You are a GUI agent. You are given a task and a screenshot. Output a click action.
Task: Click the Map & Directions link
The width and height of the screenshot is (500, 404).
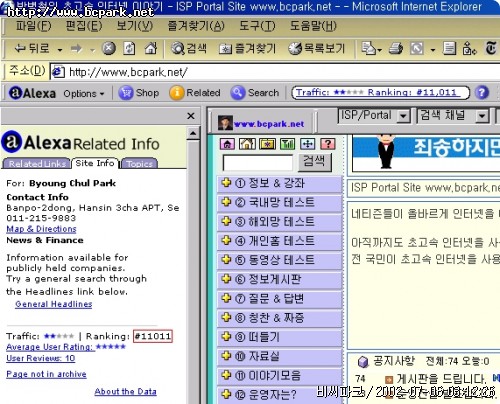pyautogui.click(x=41, y=229)
